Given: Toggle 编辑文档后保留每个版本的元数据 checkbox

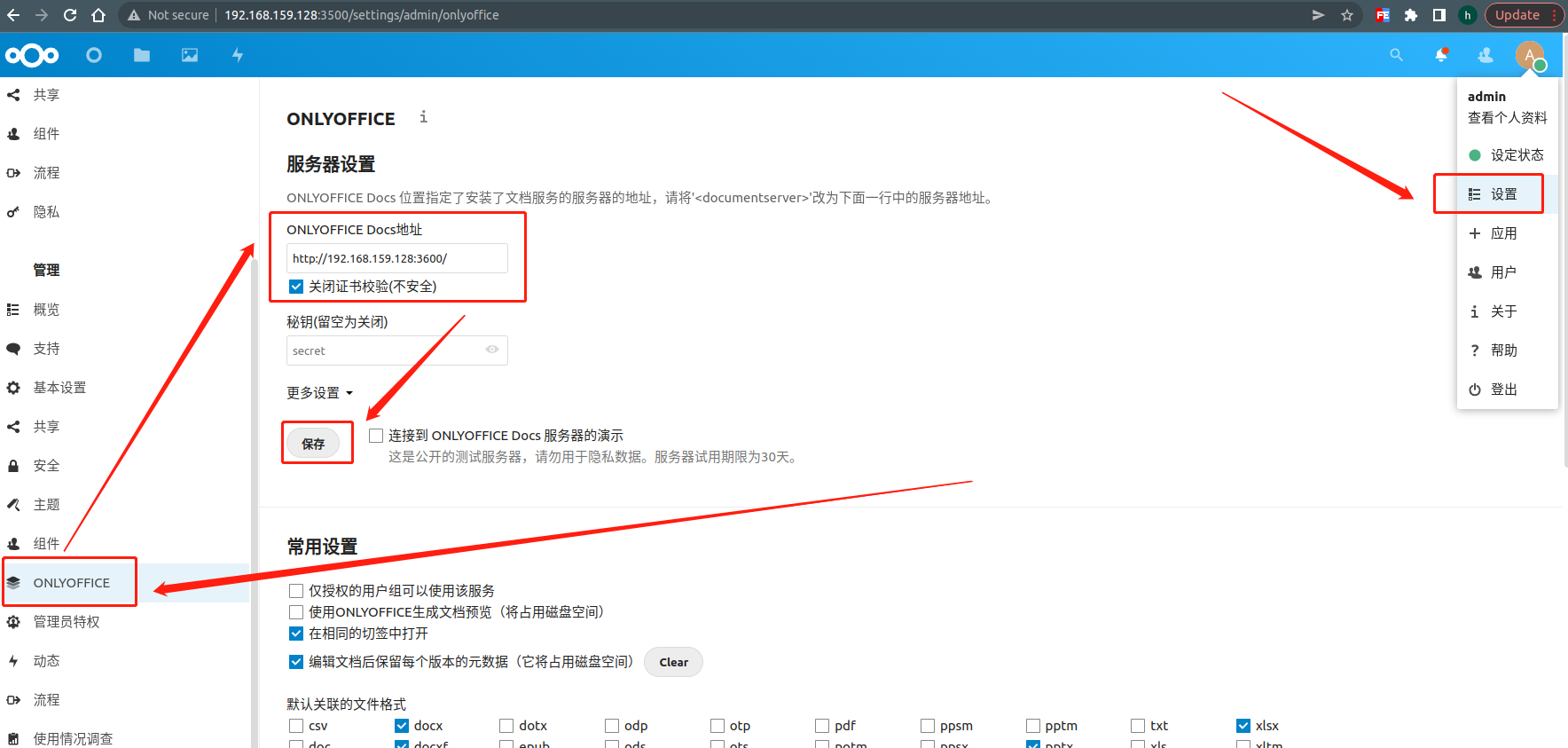Looking at the screenshot, I should (x=296, y=662).
